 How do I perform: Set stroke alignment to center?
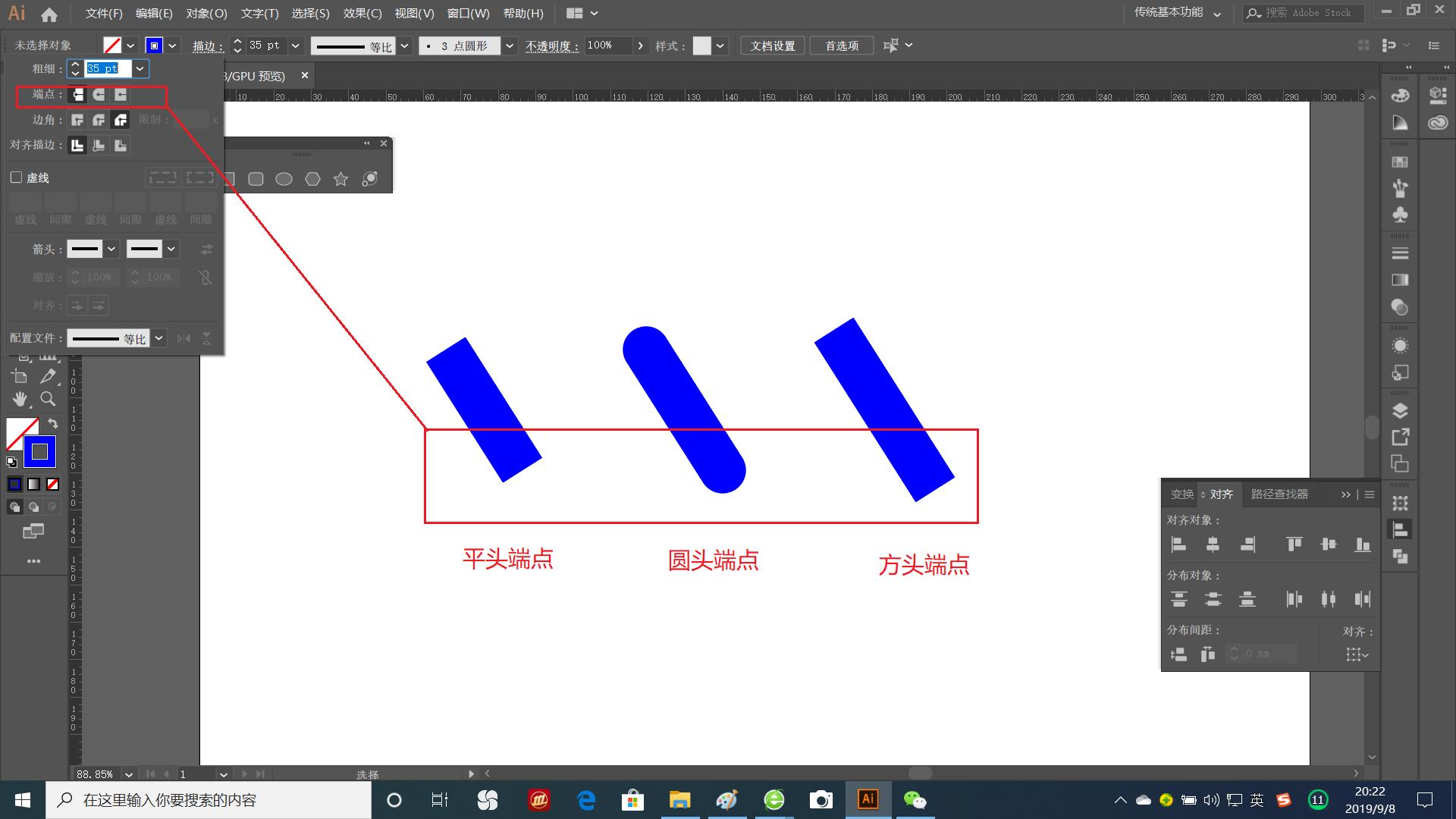[77, 145]
